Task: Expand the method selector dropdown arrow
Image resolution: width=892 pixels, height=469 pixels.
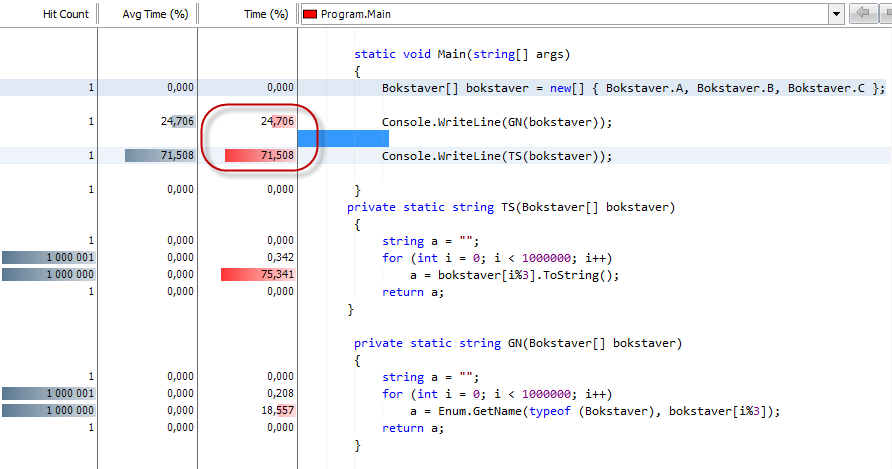Action: click(836, 14)
